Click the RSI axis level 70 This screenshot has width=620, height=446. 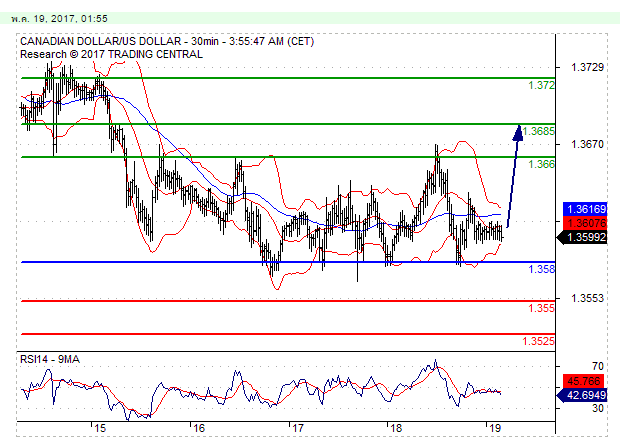(x=598, y=366)
